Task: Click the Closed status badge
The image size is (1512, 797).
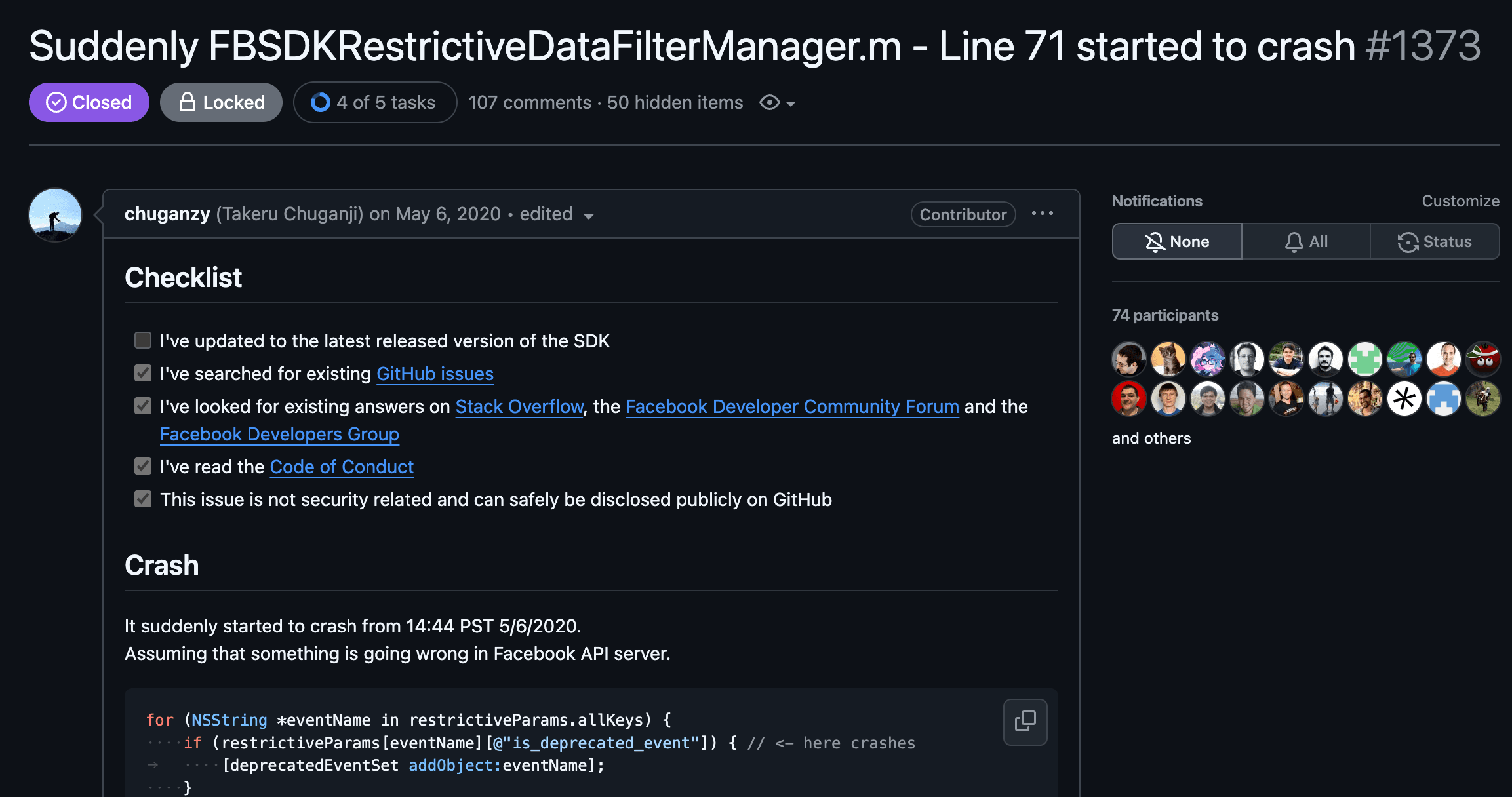Action: [89, 102]
